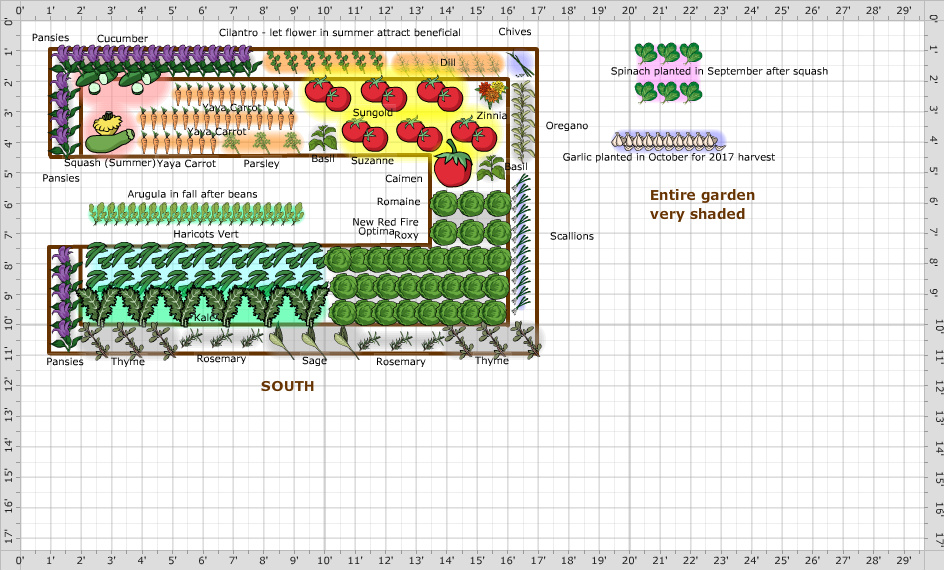Select the Sage label
The height and width of the screenshot is (570, 944).
pos(314,361)
